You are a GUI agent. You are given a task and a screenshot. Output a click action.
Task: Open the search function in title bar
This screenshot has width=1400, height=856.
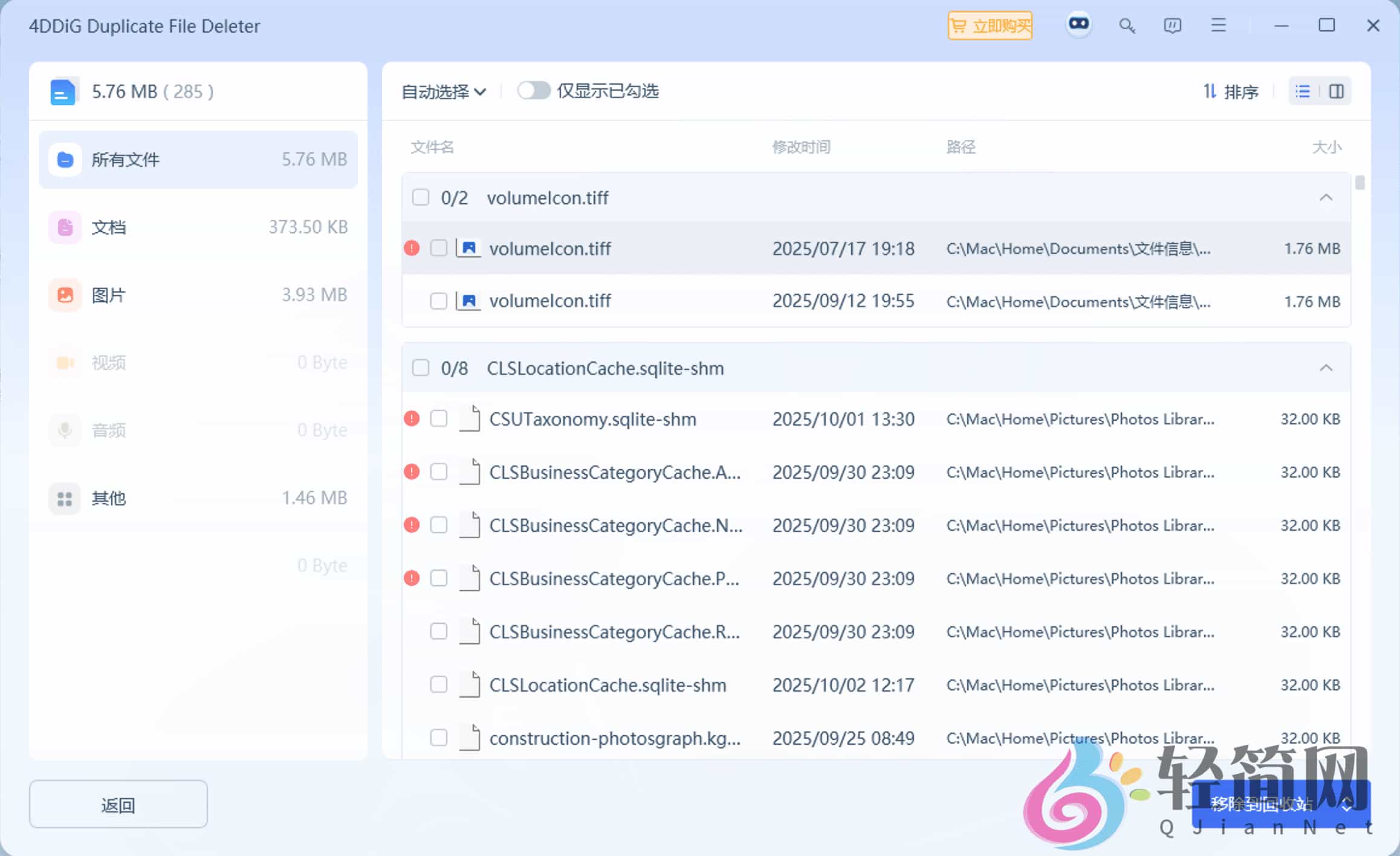[1127, 26]
